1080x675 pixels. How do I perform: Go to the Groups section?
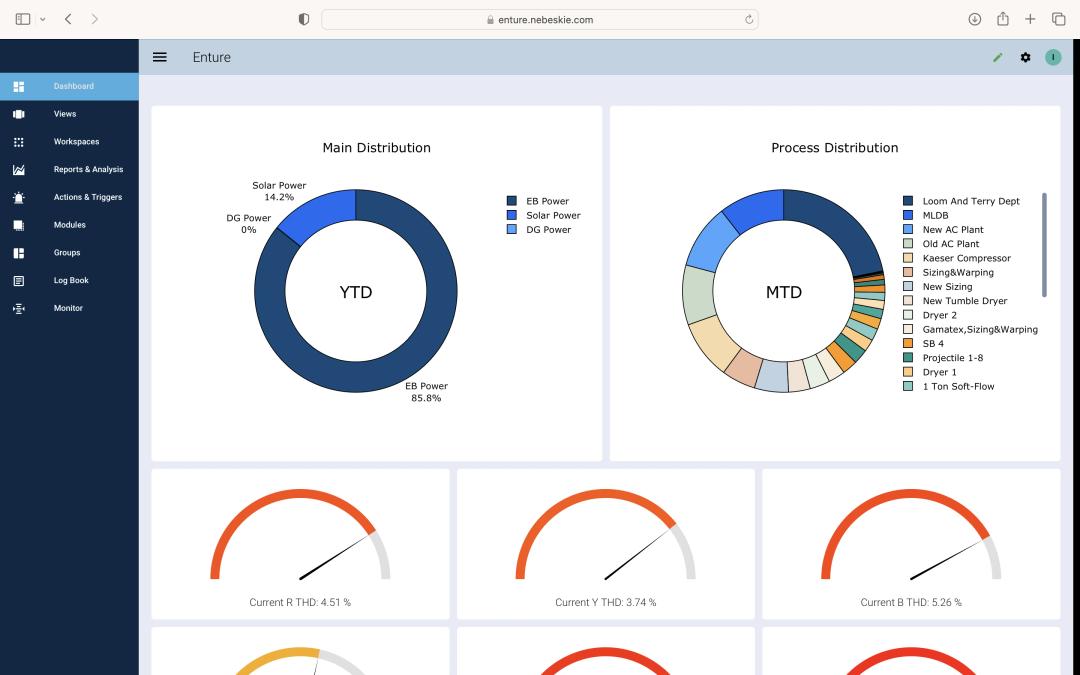coord(69,253)
